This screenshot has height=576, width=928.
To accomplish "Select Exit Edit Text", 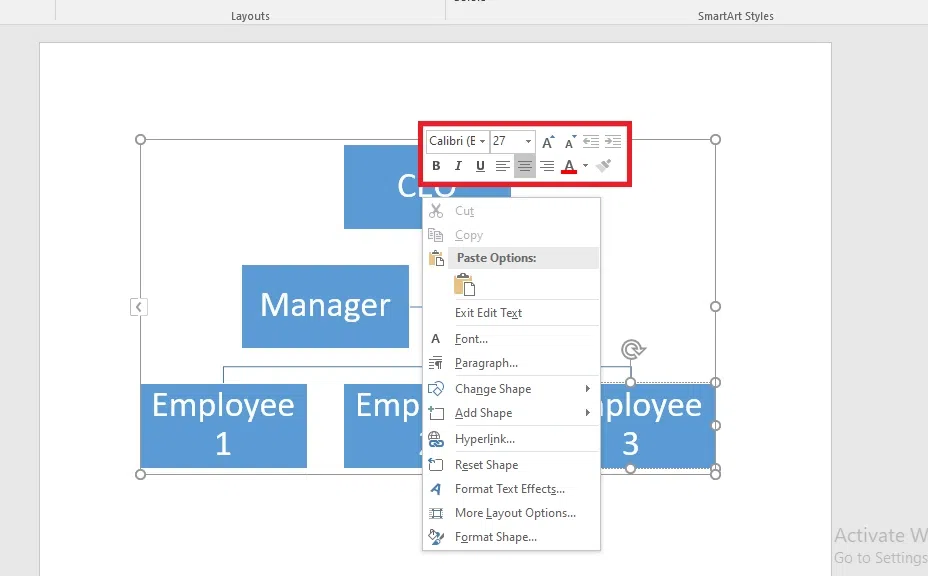I will [511, 313].
